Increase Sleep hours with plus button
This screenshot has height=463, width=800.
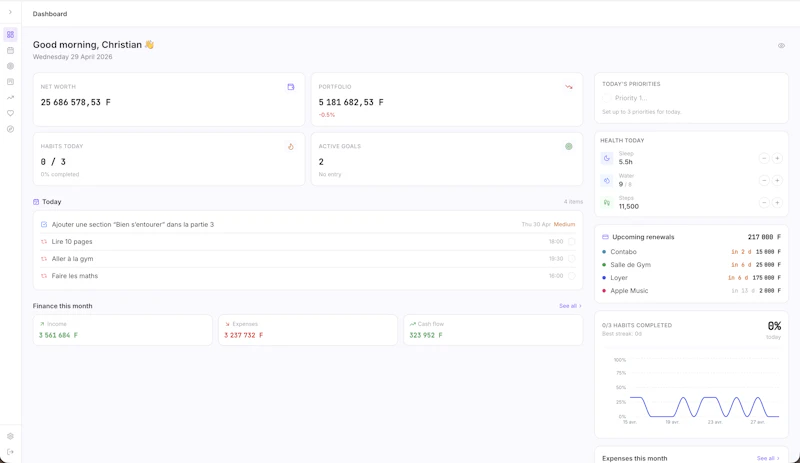(x=777, y=158)
